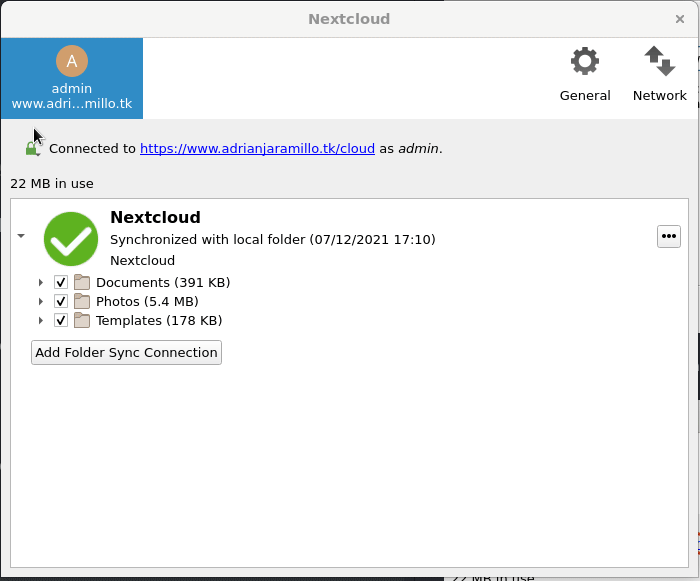This screenshot has height=581, width=700.
Task: Select the admin account tab
Action: coord(72,79)
